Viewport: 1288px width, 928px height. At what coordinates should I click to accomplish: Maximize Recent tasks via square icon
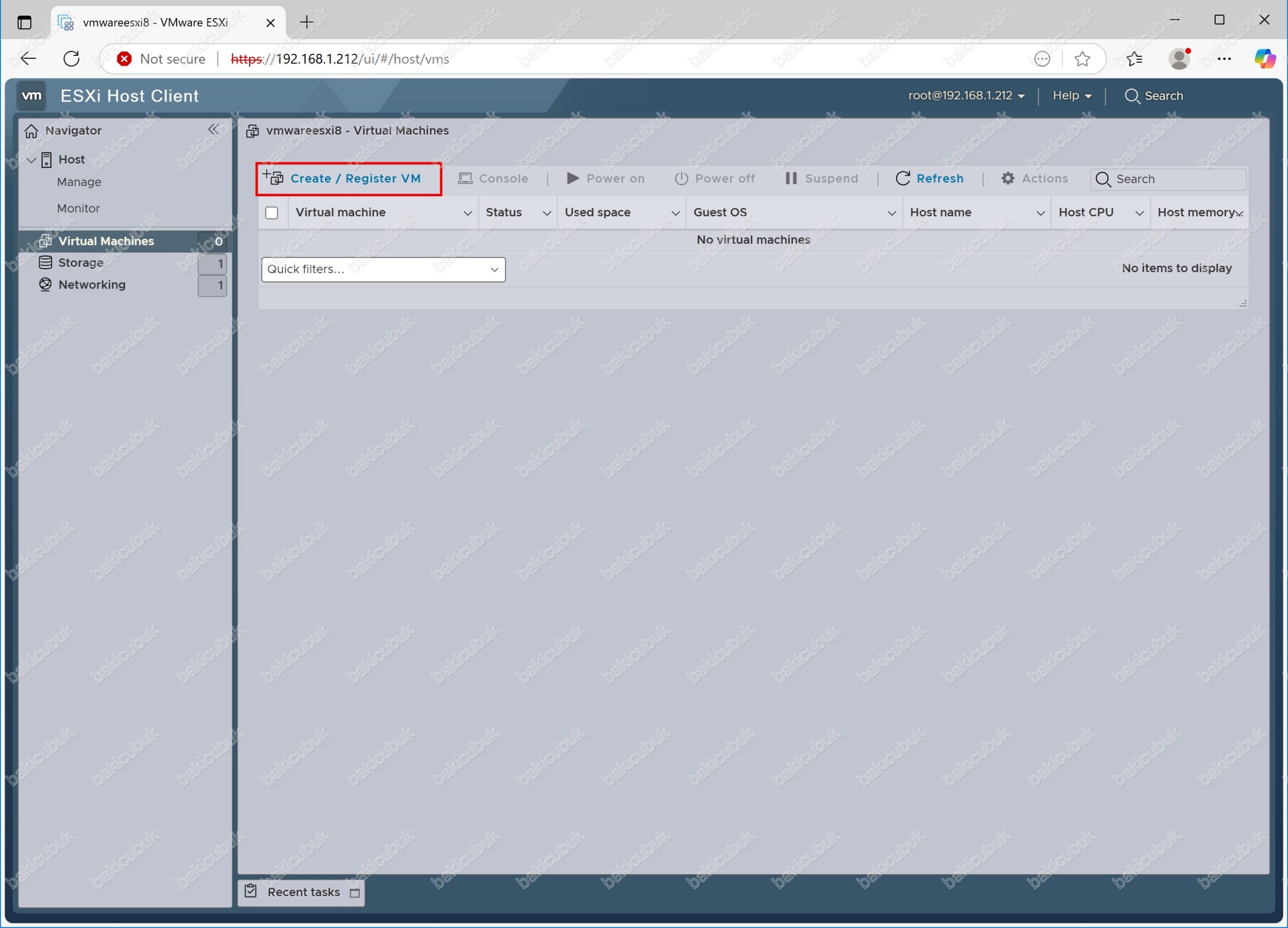pyautogui.click(x=355, y=893)
